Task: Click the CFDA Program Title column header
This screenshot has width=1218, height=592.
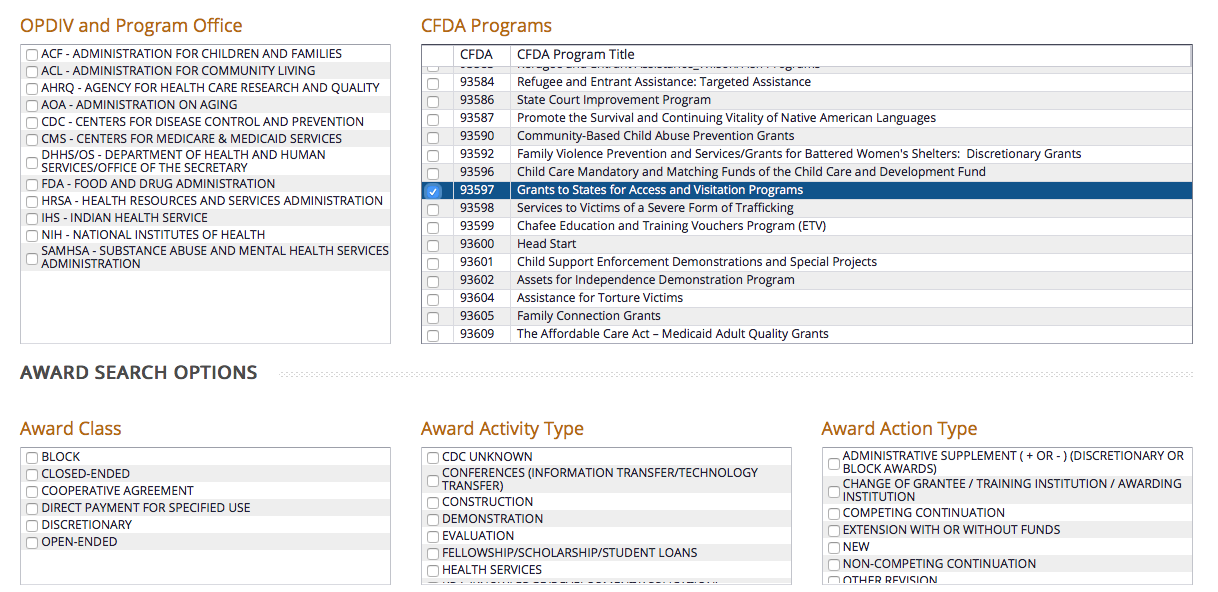Action: click(575, 54)
